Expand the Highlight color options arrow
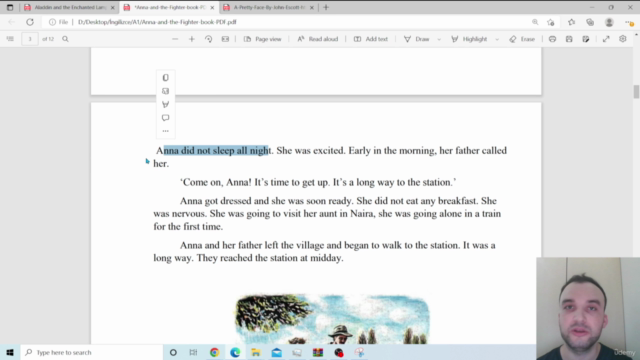Screen dimensions: 640x360 tap(497, 39)
